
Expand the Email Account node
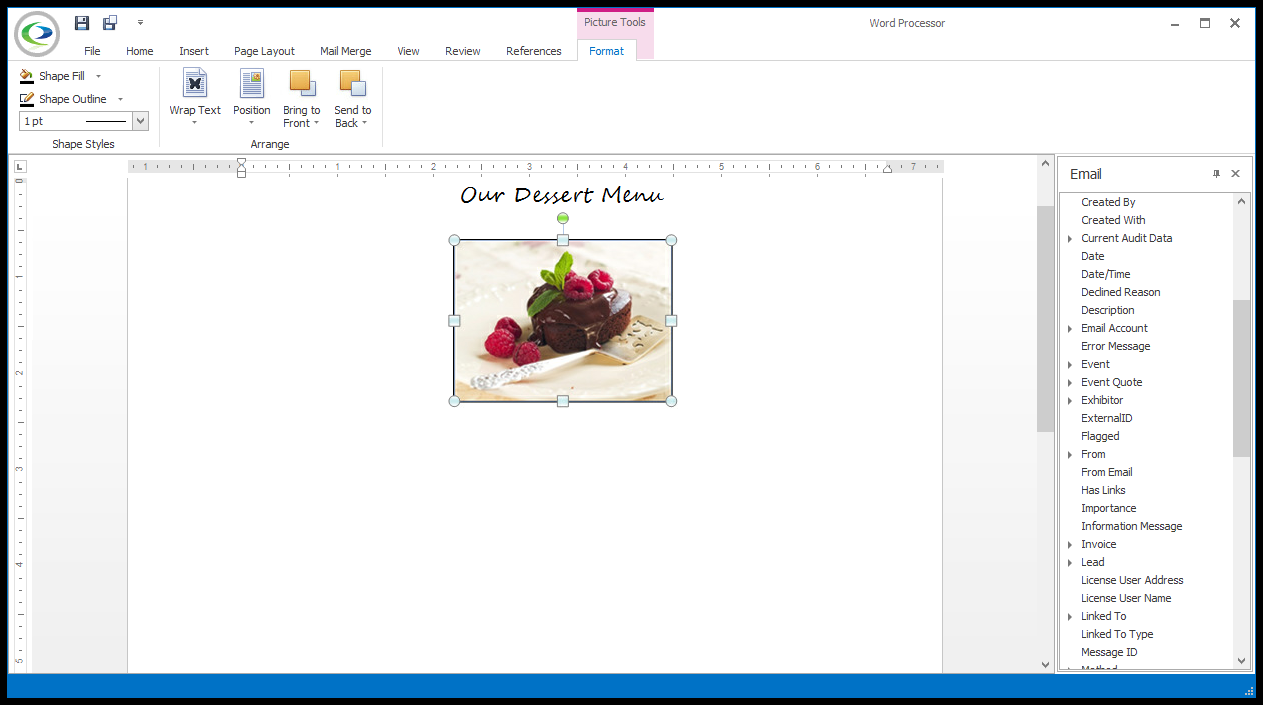tap(1070, 328)
